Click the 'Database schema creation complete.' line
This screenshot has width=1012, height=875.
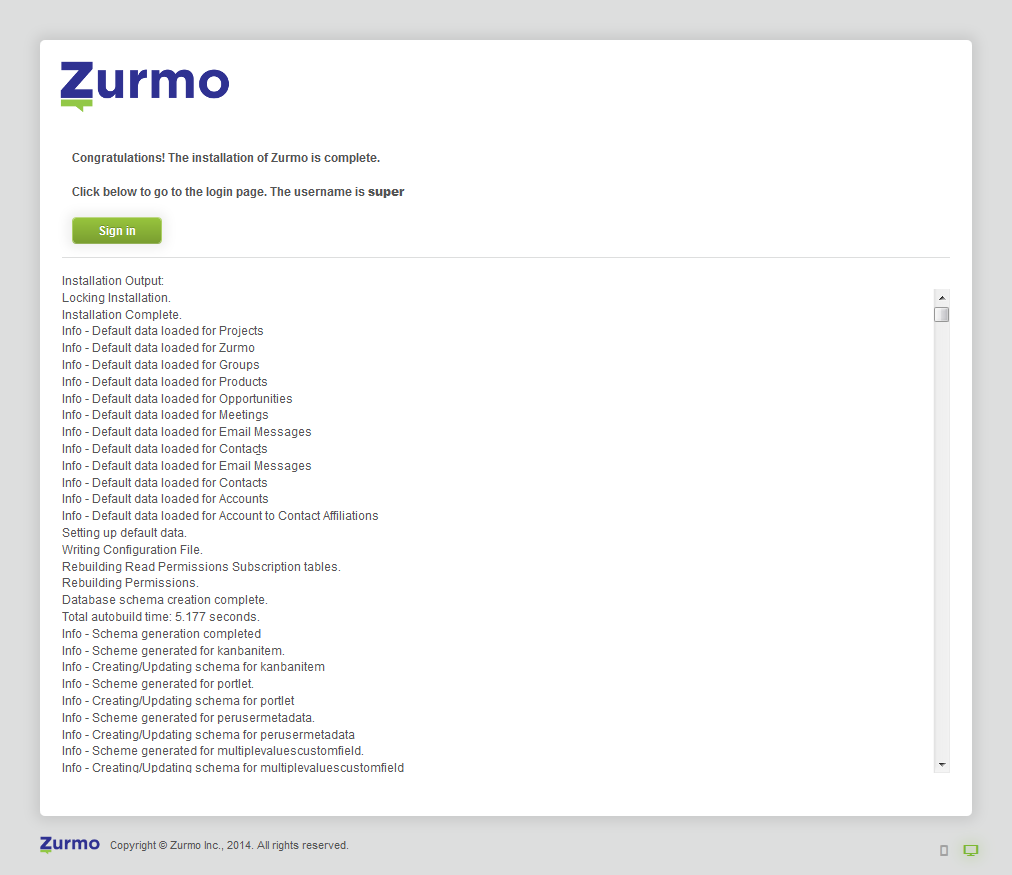pyautogui.click(x=165, y=600)
